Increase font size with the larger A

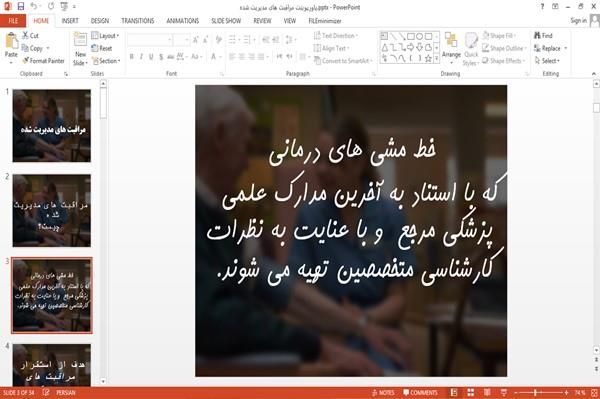196,39
